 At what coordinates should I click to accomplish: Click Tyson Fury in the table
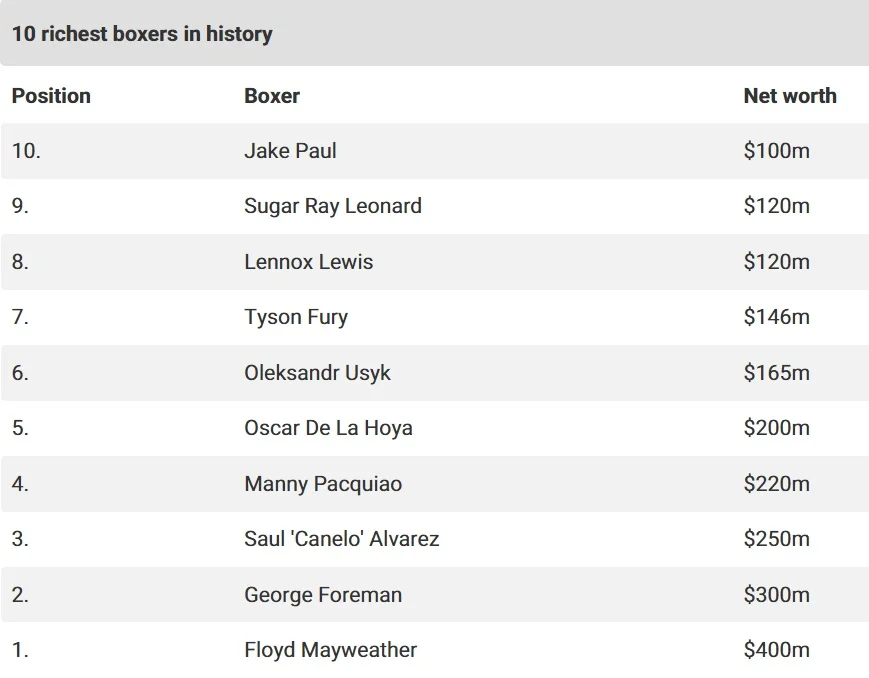(296, 317)
